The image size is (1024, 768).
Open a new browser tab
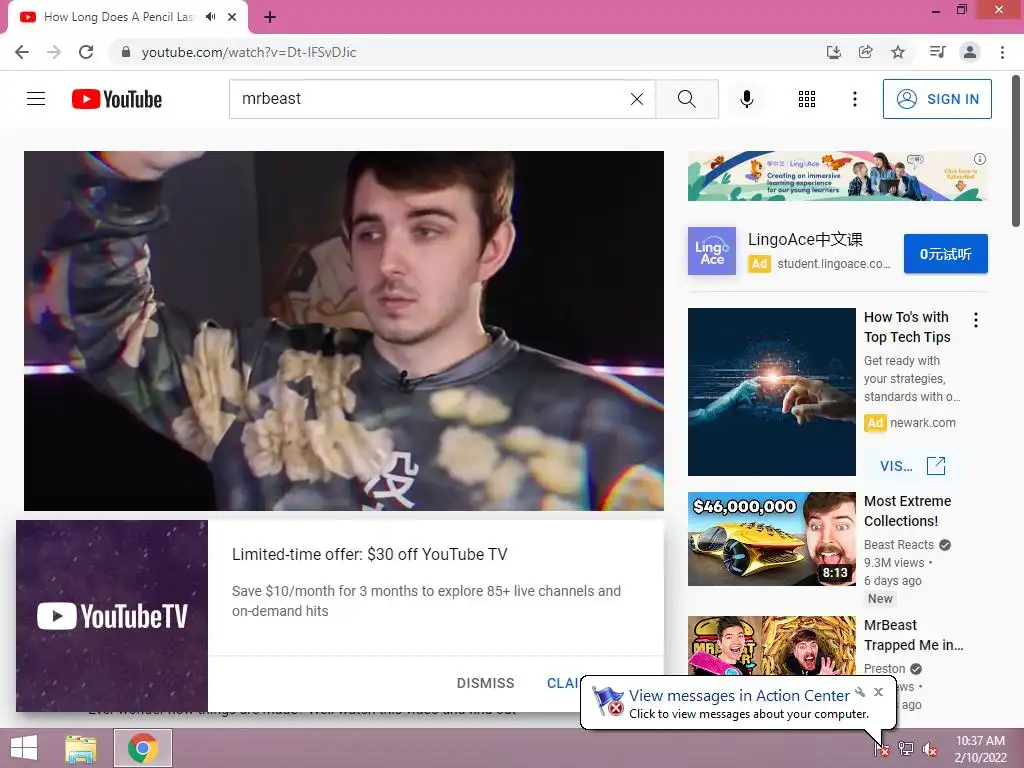coord(270,17)
